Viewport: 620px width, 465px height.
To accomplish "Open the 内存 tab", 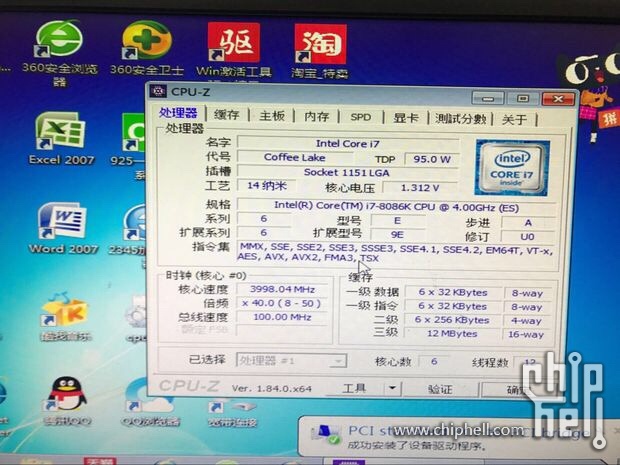I will pos(316,117).
